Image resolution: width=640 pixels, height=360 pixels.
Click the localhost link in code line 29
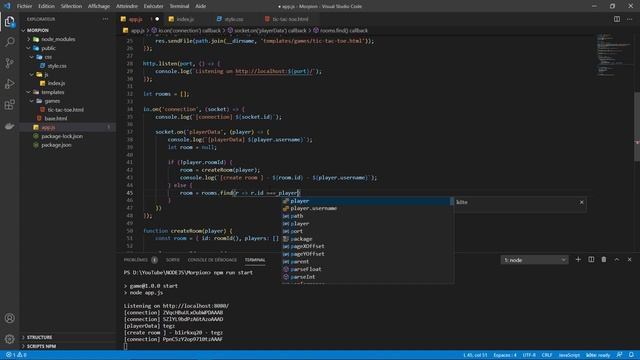click(x=273, y=71)
